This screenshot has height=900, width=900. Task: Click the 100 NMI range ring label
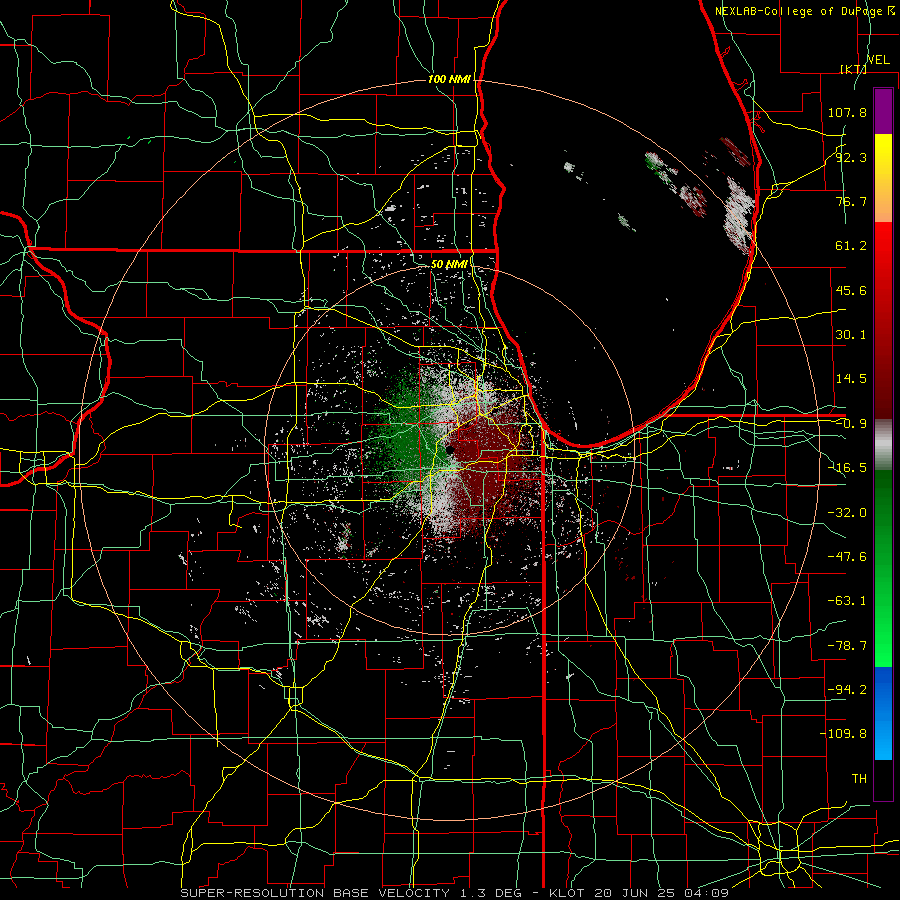pos(449,79)
